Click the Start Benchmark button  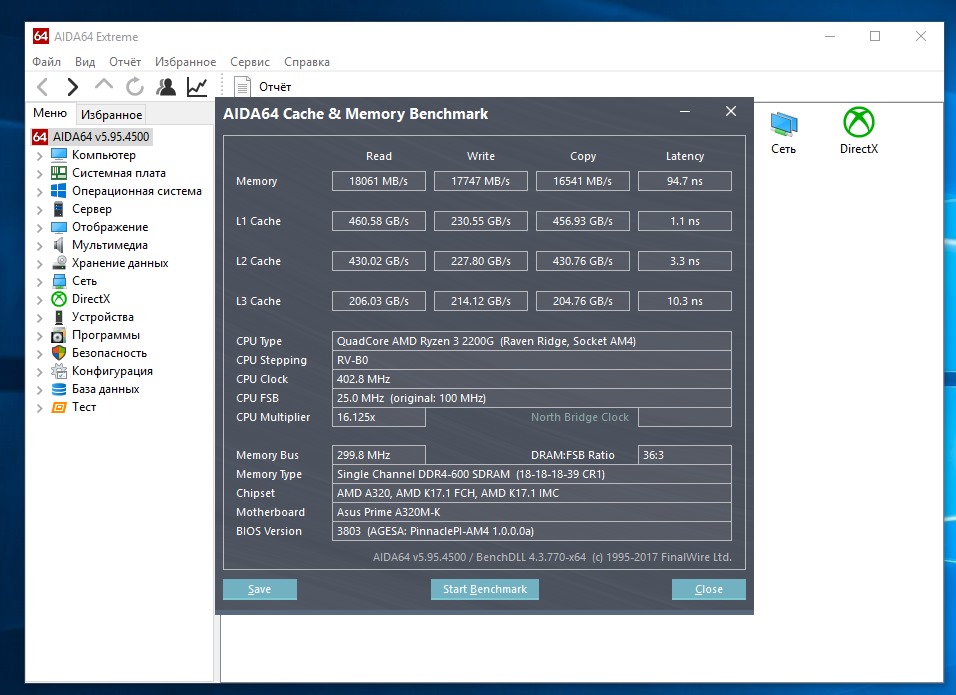click(485, 589)
